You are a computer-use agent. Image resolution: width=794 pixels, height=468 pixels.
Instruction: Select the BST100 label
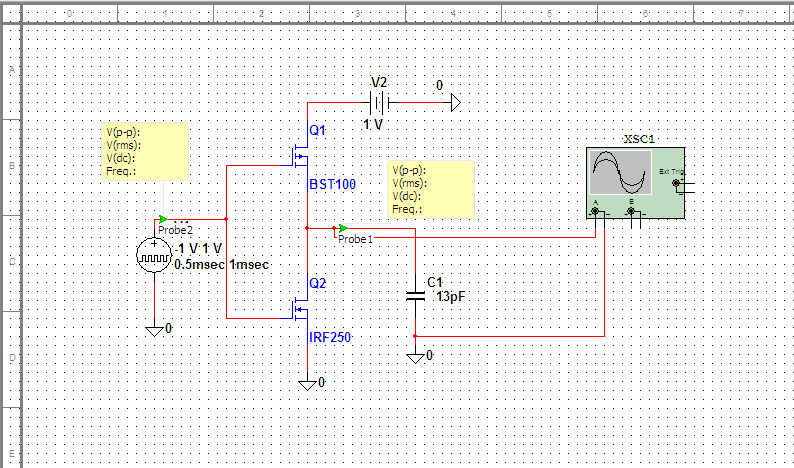(333, 184)
